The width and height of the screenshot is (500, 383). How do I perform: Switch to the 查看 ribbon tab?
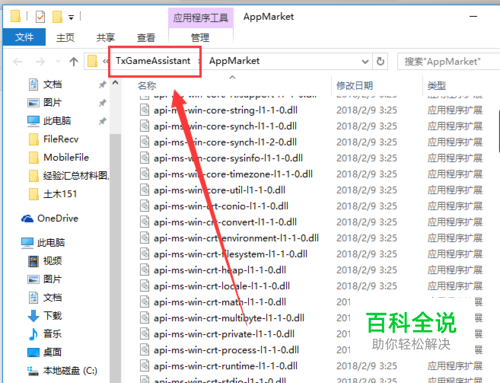(146, 37)
